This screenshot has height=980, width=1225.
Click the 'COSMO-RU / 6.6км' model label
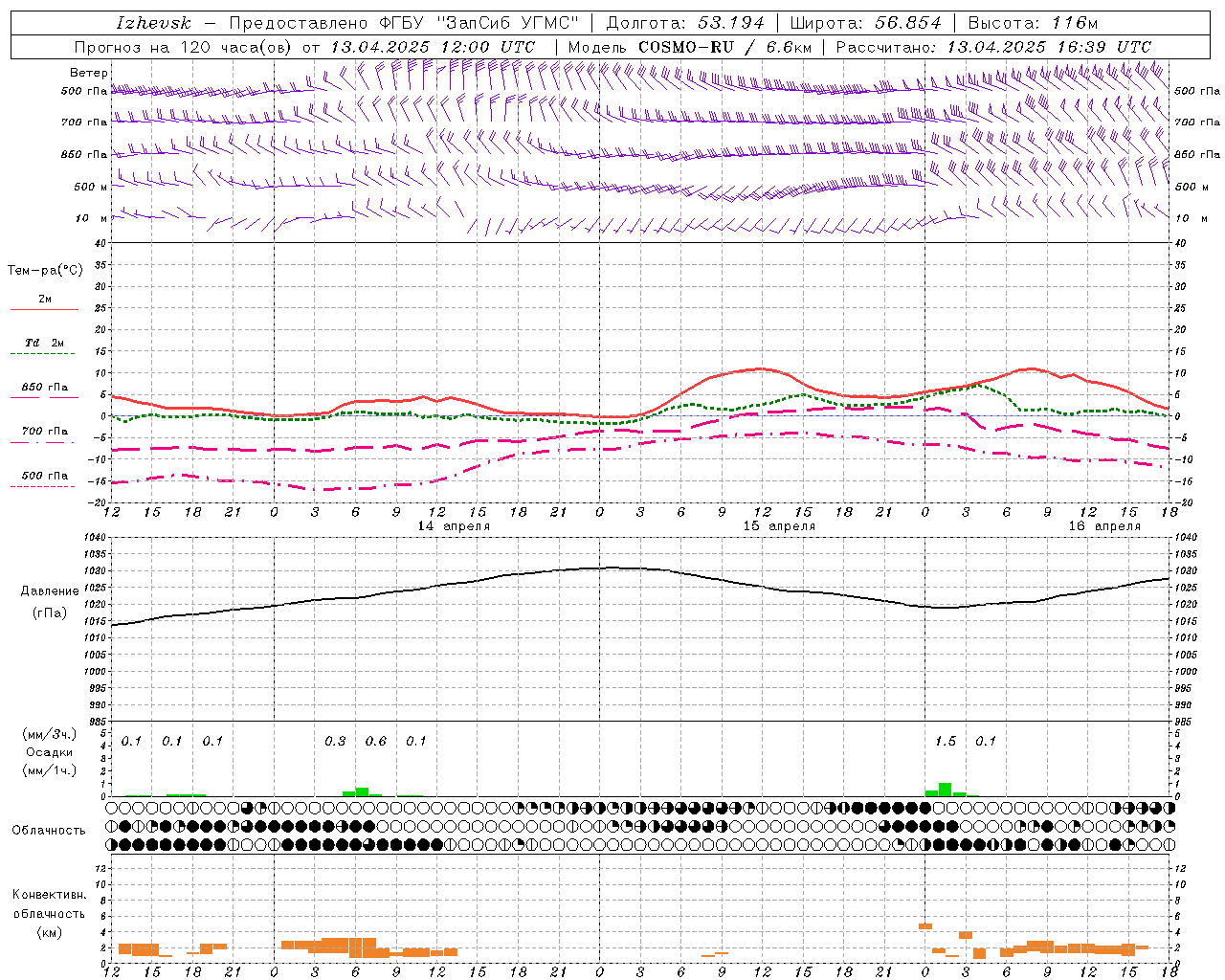[x=724, y=47]
